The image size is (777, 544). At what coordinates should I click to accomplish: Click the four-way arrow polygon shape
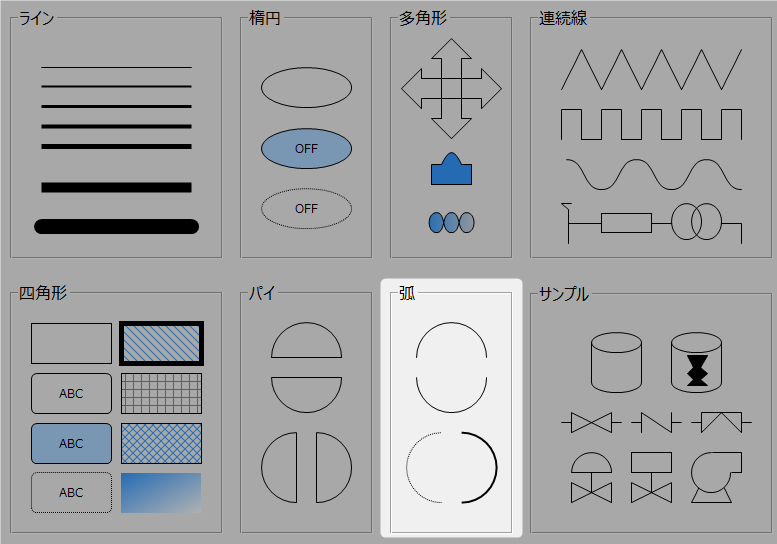[x=451, y=88]
